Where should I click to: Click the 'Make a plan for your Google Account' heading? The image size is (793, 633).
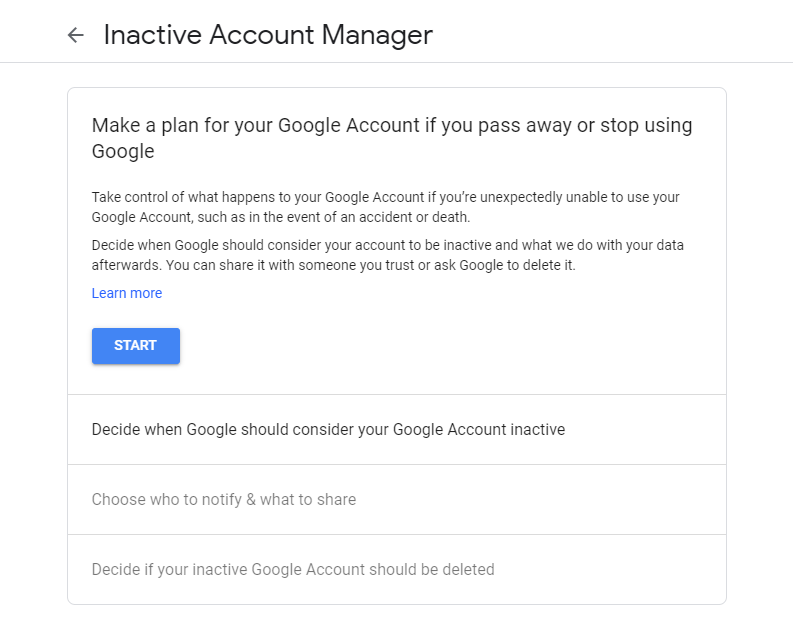coord(392,138)
